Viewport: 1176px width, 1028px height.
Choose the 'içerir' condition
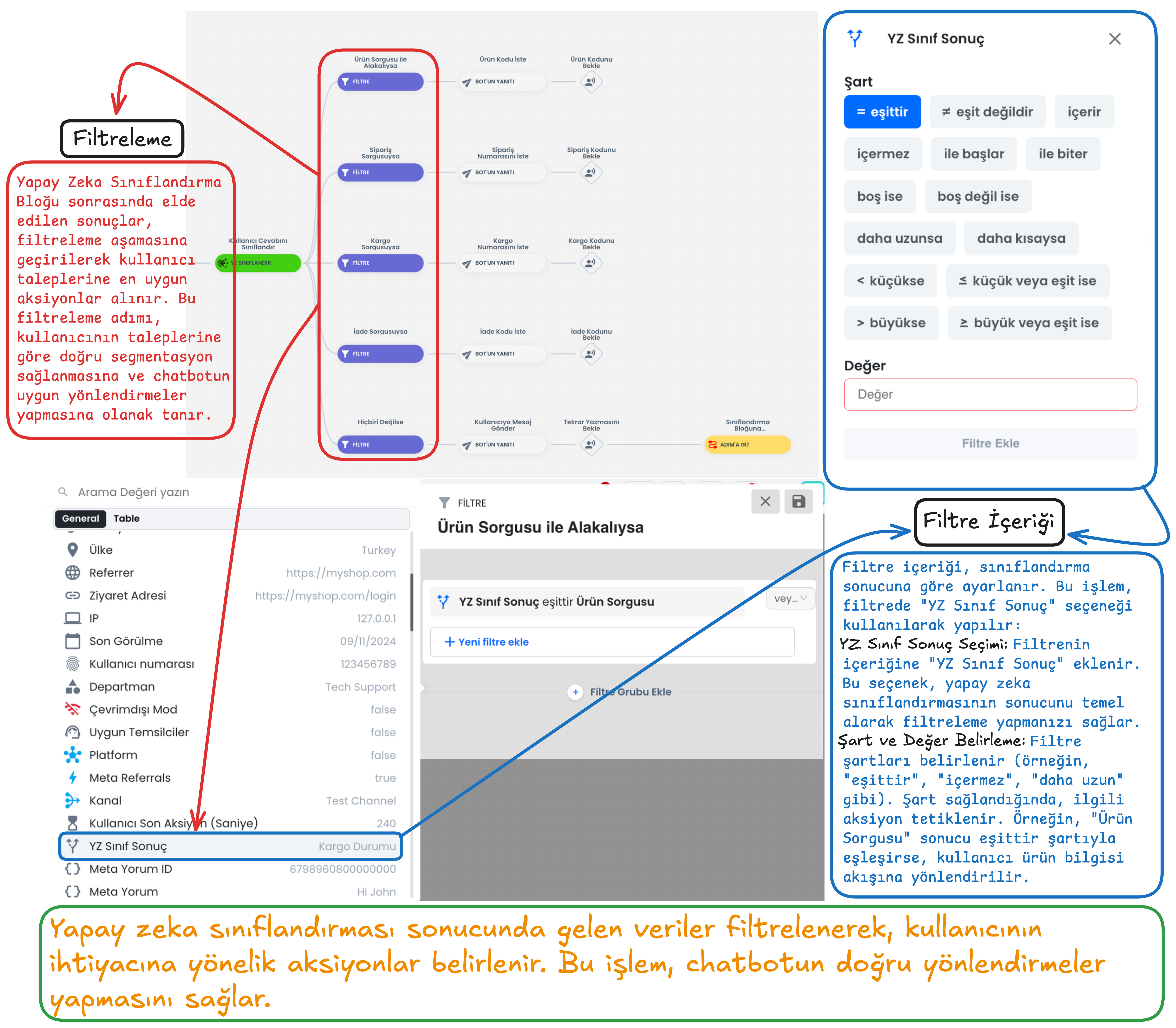click(1084, 112)
